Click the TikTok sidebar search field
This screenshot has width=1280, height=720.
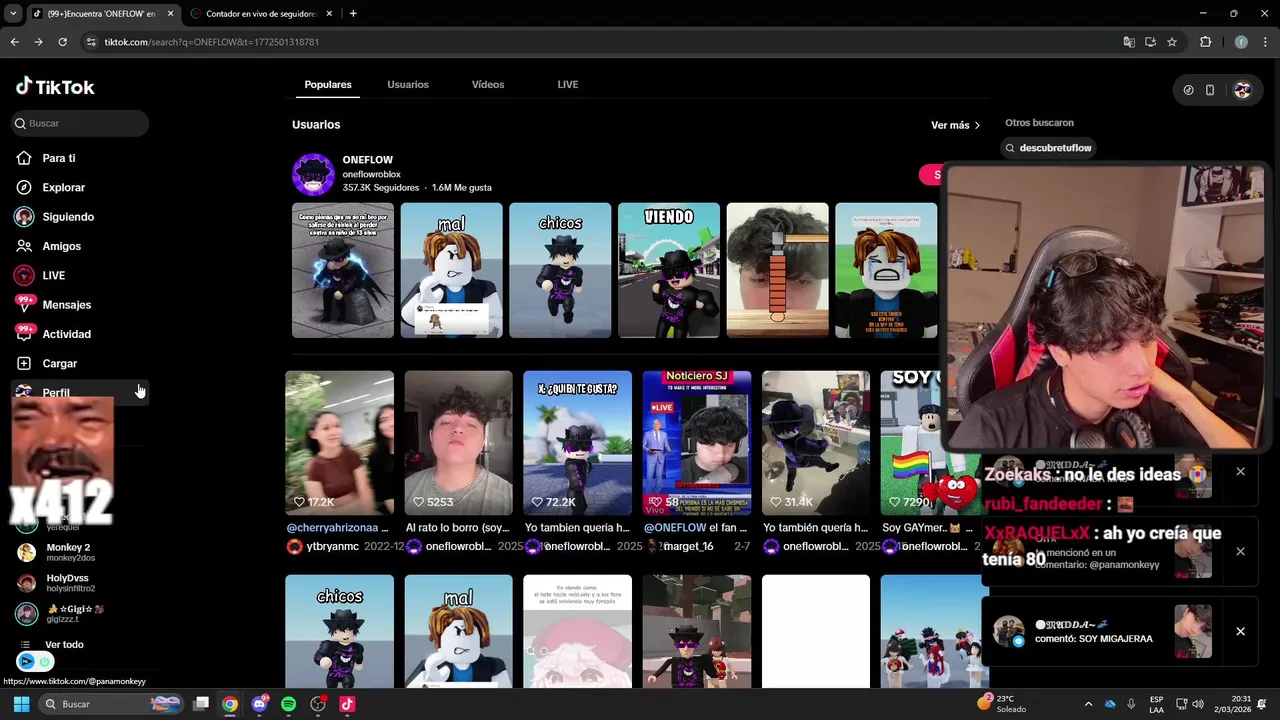(80, 123)
